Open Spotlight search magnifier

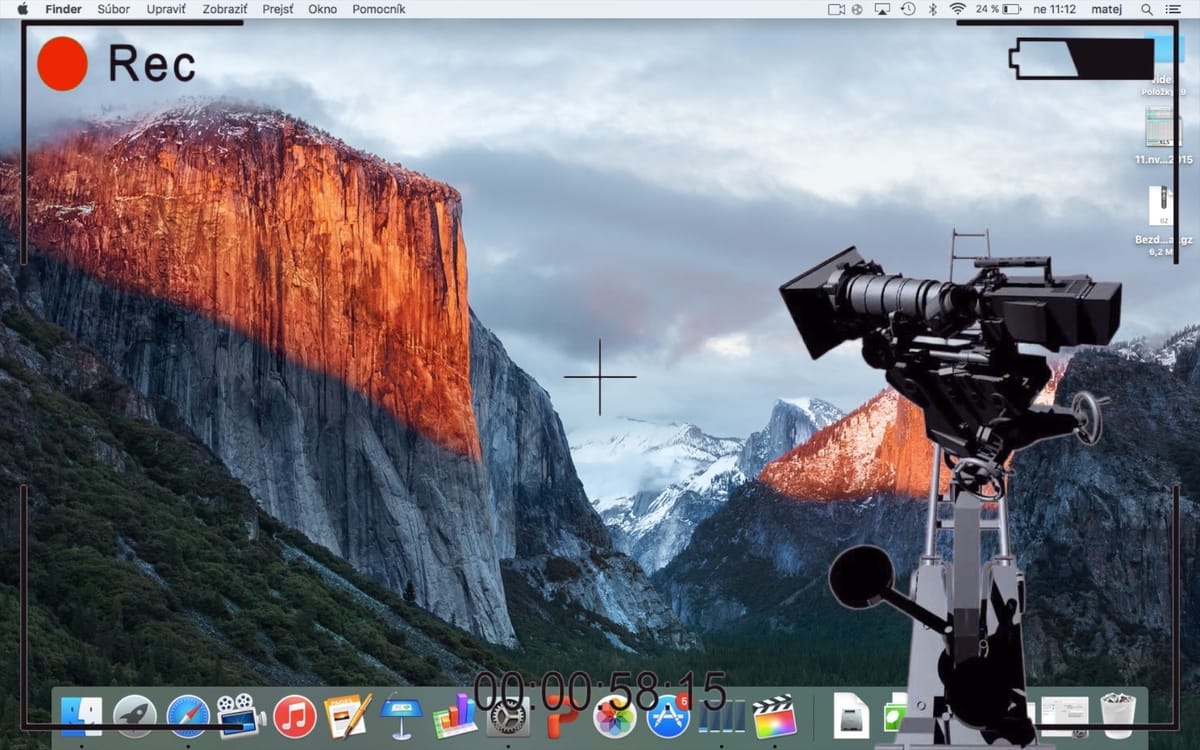[1146, 9]
